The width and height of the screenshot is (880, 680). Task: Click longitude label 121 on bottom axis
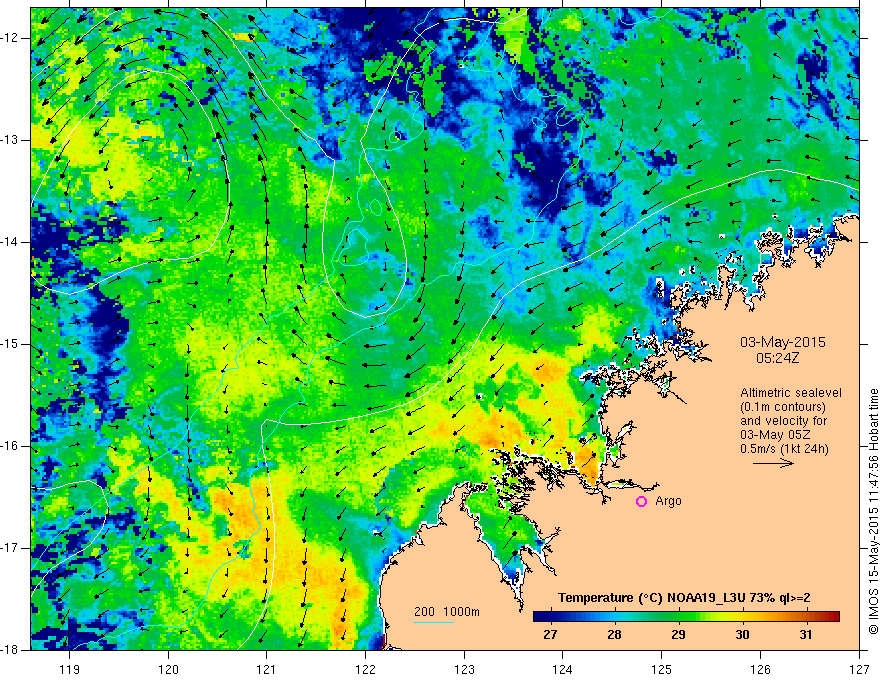click(267, 669)
